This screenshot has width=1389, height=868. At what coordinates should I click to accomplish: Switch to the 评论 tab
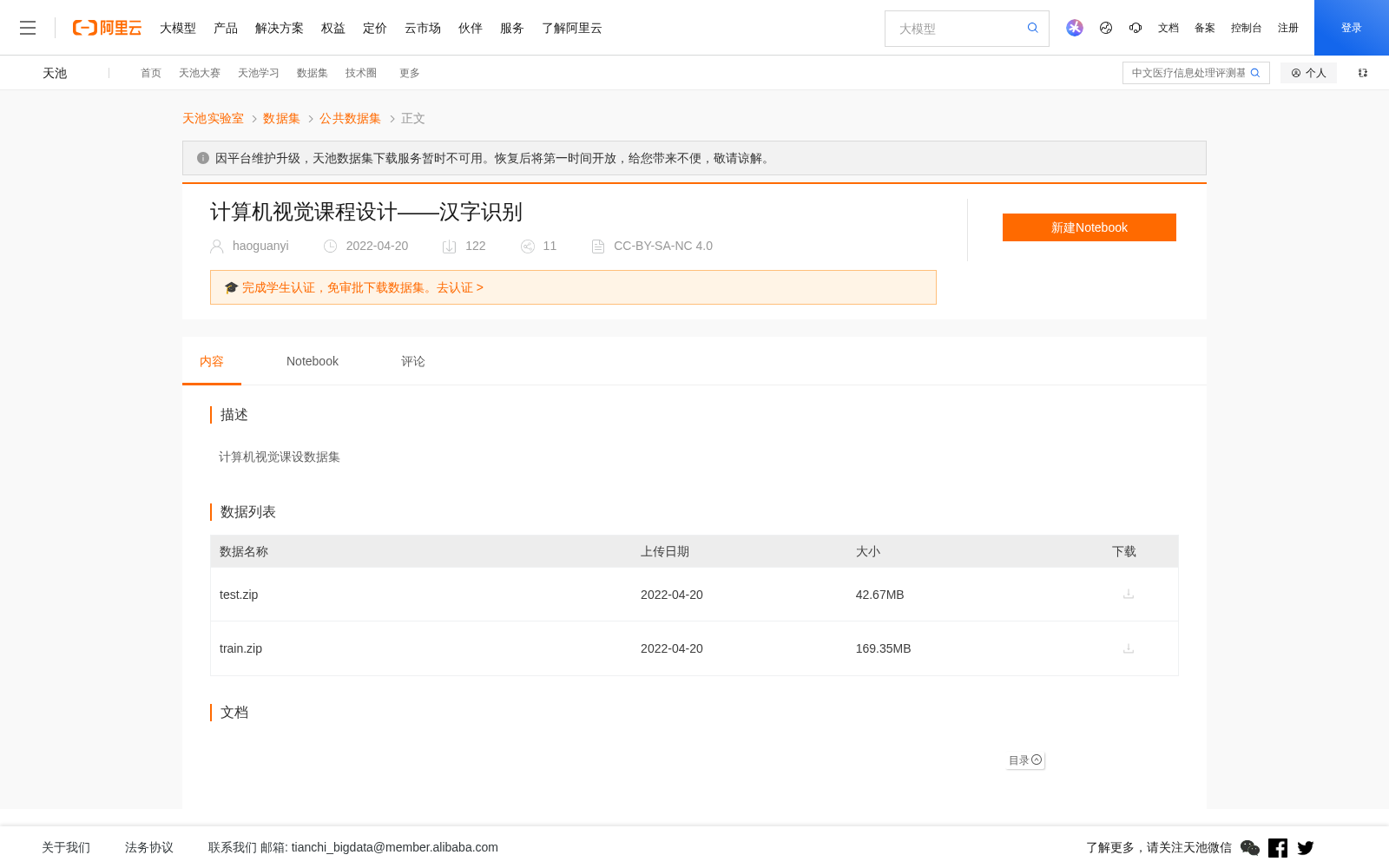click(x=413, y=361)
